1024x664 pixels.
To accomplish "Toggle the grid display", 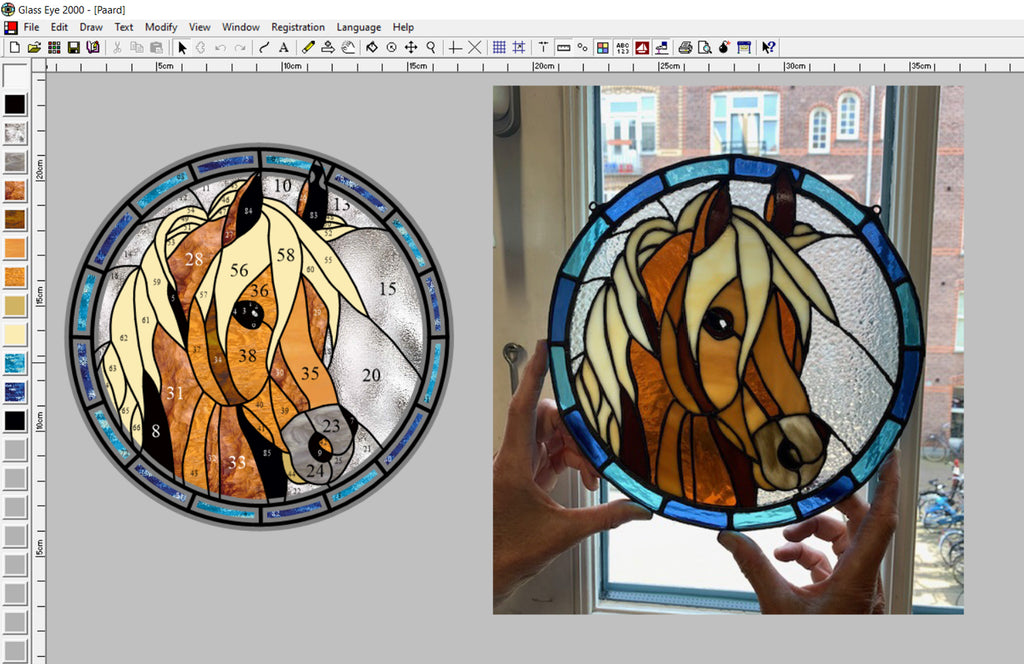I will click(x=498, y=47).
